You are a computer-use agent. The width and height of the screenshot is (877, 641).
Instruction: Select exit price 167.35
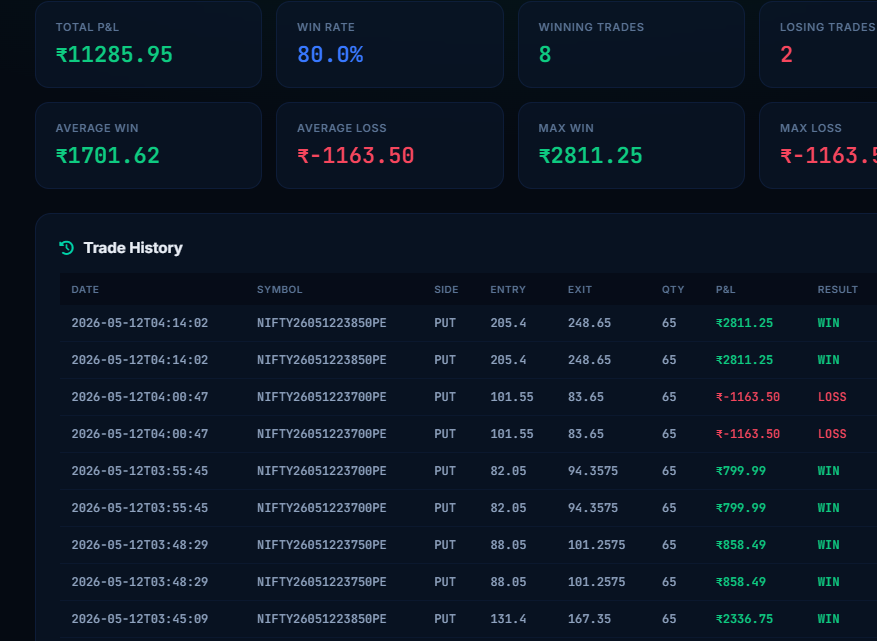tap(589, 619)
